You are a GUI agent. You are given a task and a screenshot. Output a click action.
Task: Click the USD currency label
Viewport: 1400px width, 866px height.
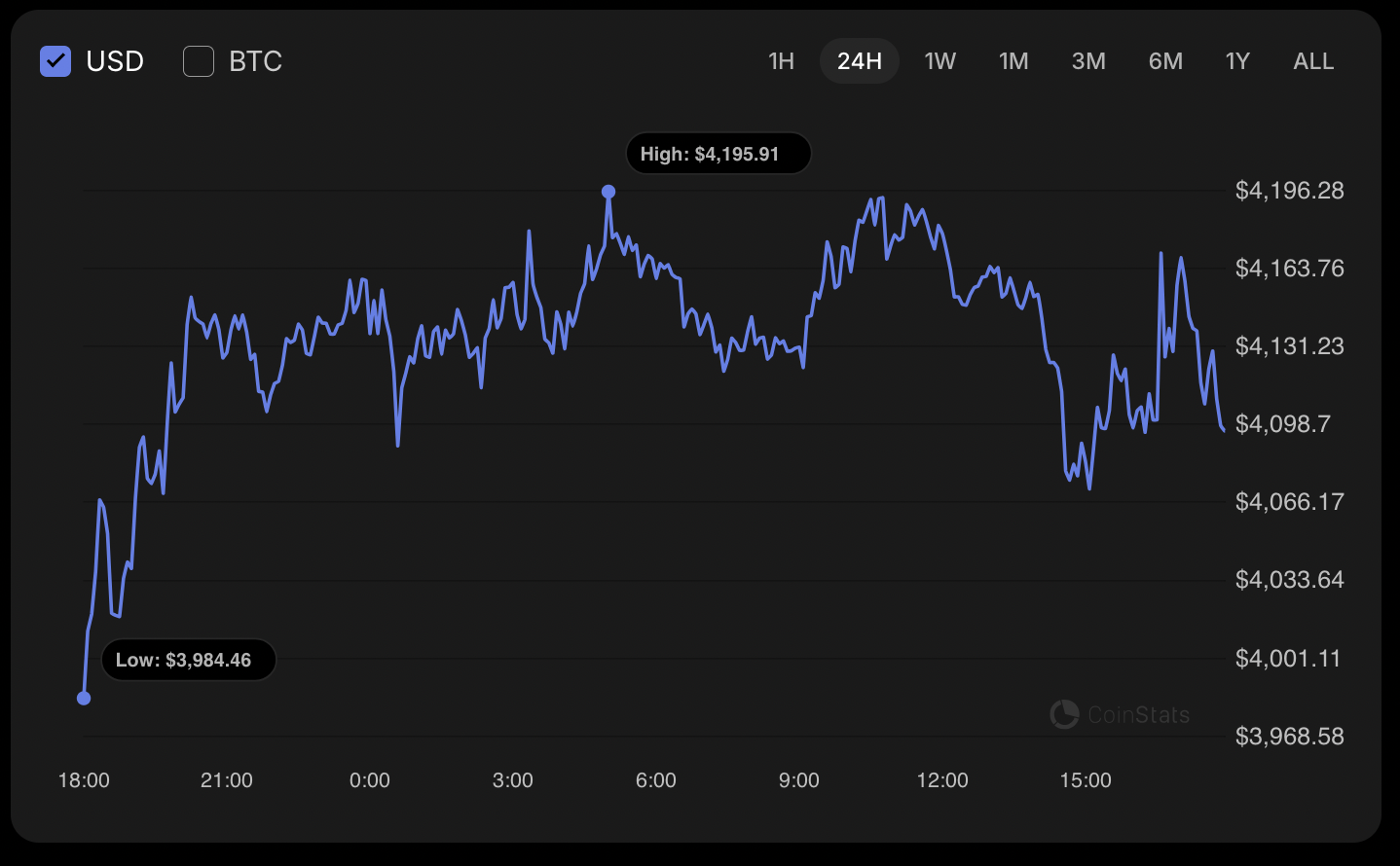click(115, 61)
